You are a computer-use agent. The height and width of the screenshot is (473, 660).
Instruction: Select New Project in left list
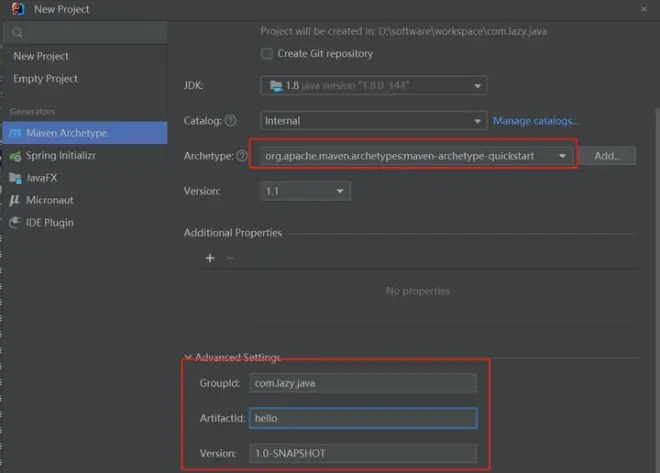pos(41,56)
